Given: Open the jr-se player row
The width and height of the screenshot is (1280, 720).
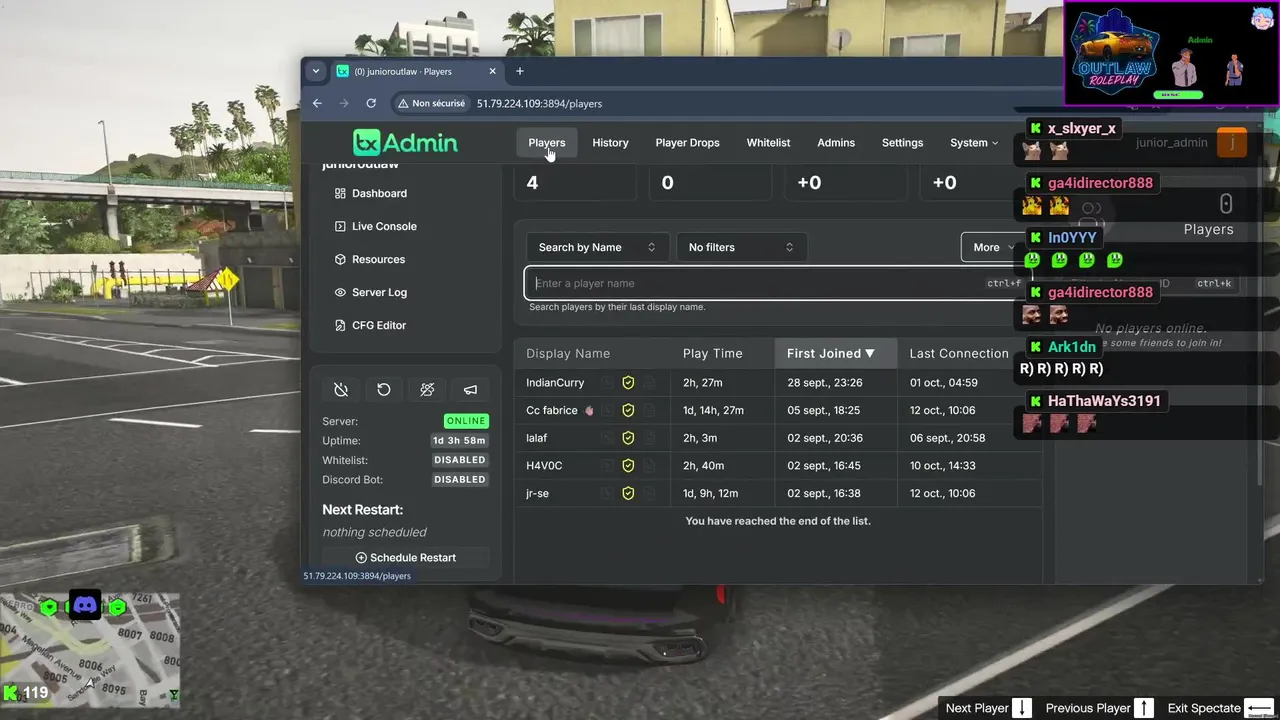Looking at the screenshot, I should [x=778, y=493].
